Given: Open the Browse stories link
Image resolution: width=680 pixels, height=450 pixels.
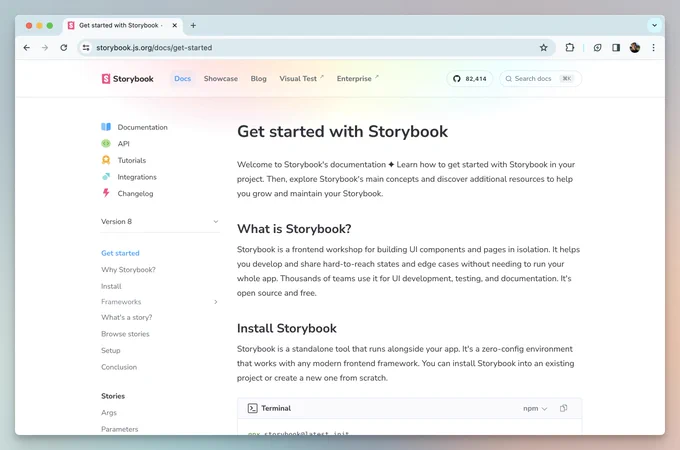Looking at the screenshot, I should click(125, 334).
